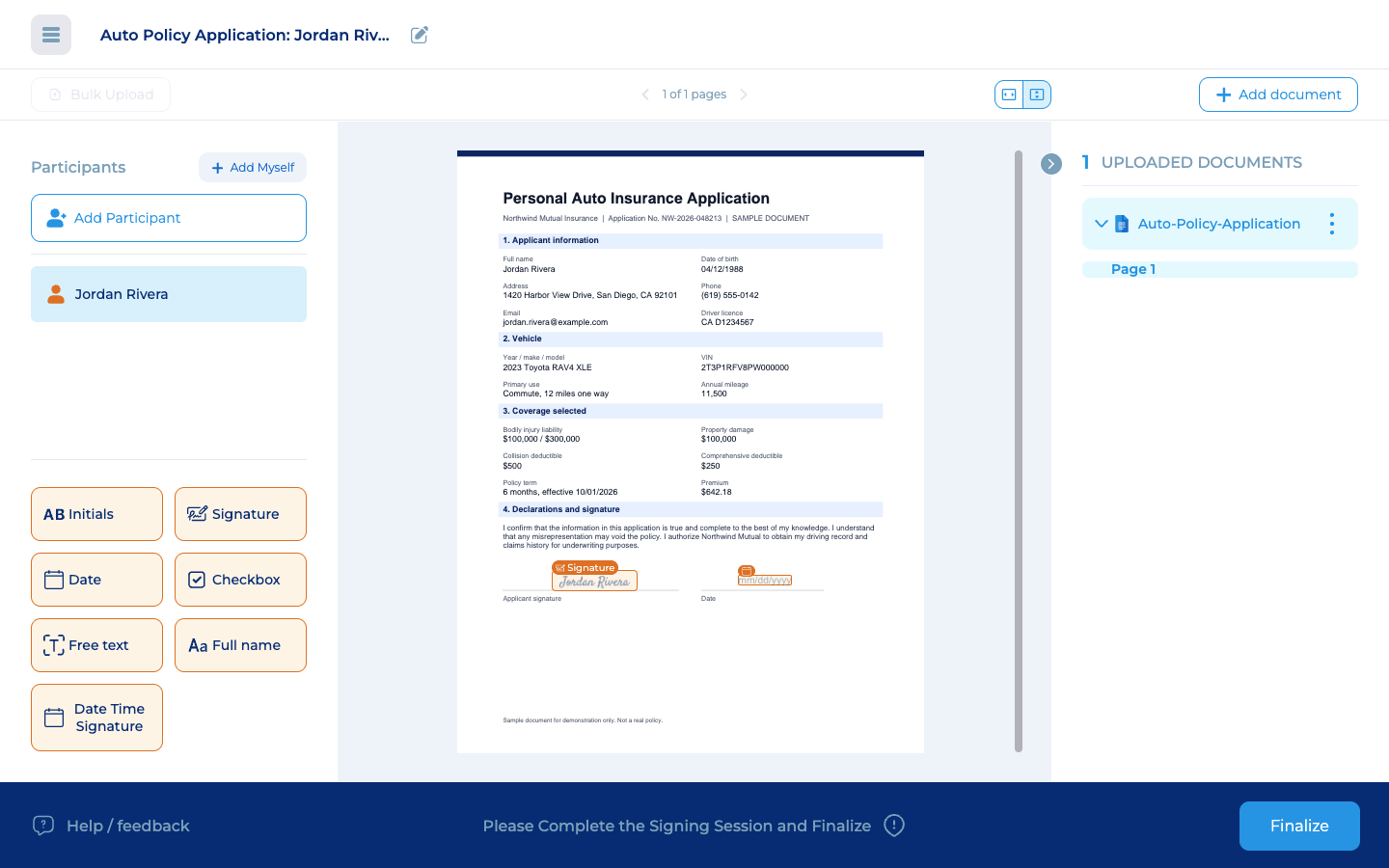Collapse the uploaded documents panel
The width and height of the screenshot is (1389, 868).
coord(1051,164)
